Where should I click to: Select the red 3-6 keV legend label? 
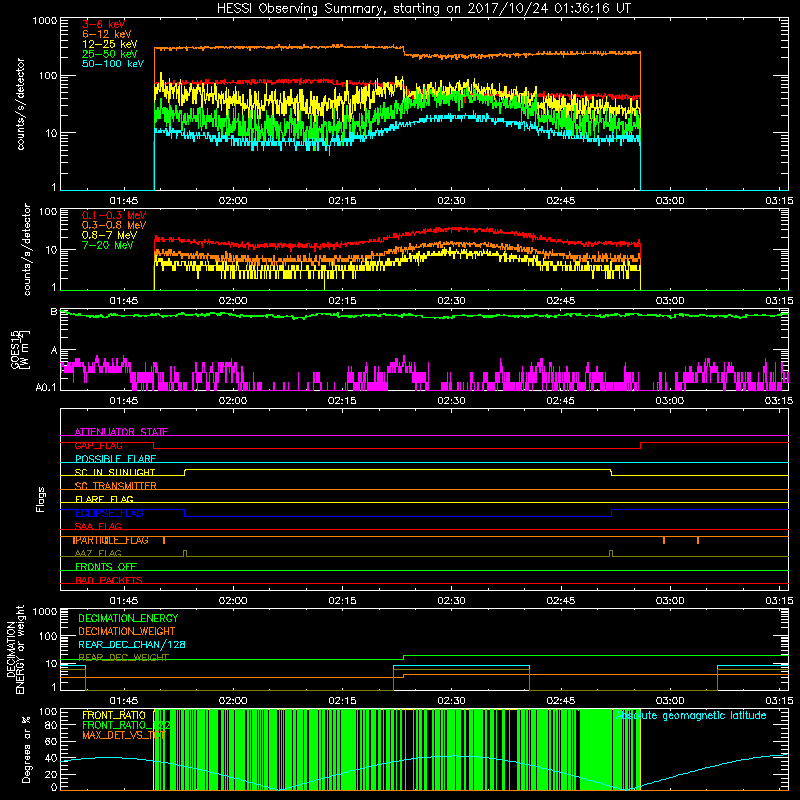click(104, 24)
